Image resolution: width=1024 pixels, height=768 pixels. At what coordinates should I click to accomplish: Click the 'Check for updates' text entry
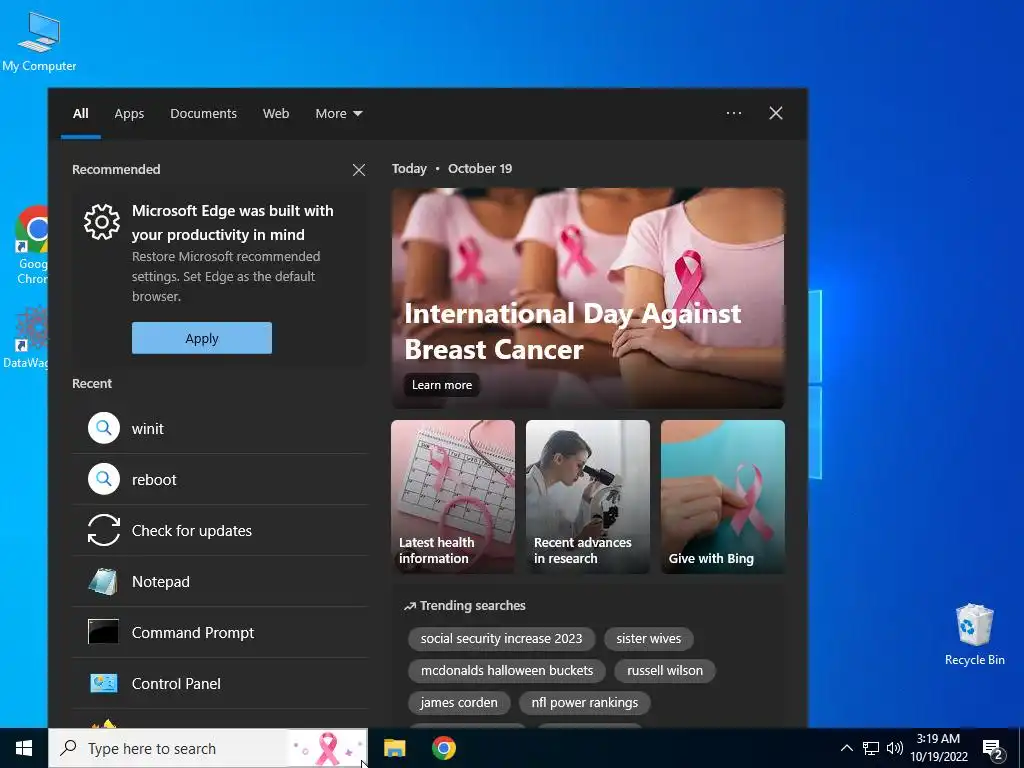191,531
